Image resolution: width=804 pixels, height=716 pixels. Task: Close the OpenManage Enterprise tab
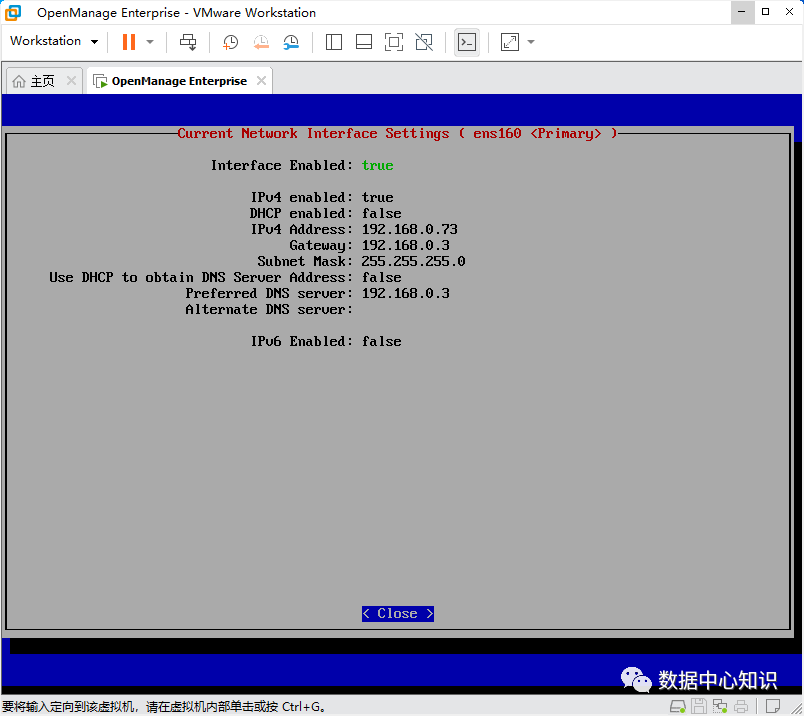[x=262, y=81]
